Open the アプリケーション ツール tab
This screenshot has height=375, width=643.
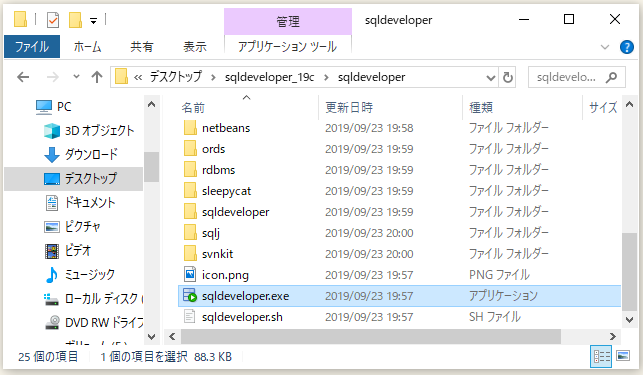[x=287, y=46]
